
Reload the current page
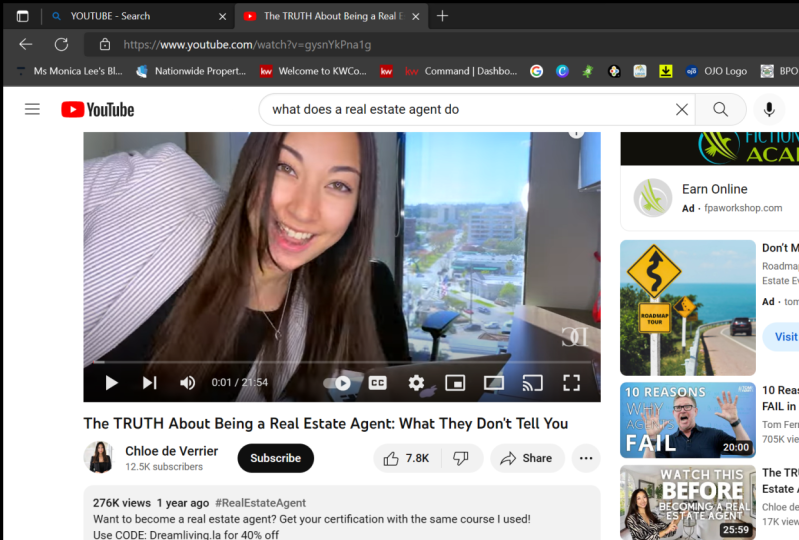pyautogui.click(x=62, y=44)
